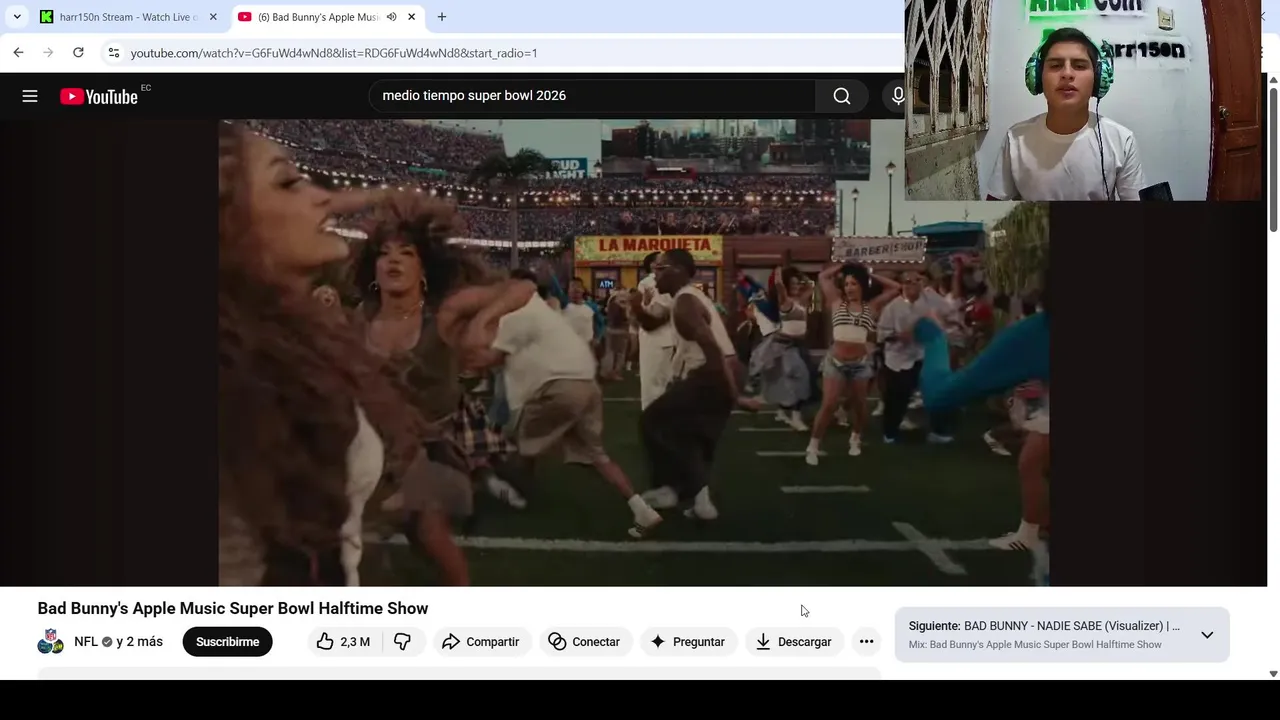View site information icon in address bar
The image size is (1280, 720).
click(x=114, y=53)
